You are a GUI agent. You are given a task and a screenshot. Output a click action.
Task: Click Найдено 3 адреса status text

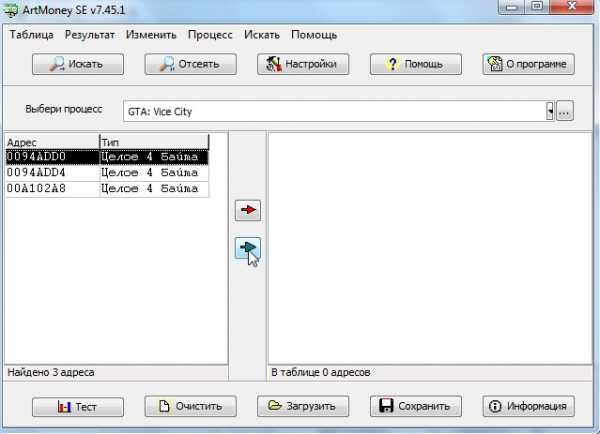click(51, 372)
